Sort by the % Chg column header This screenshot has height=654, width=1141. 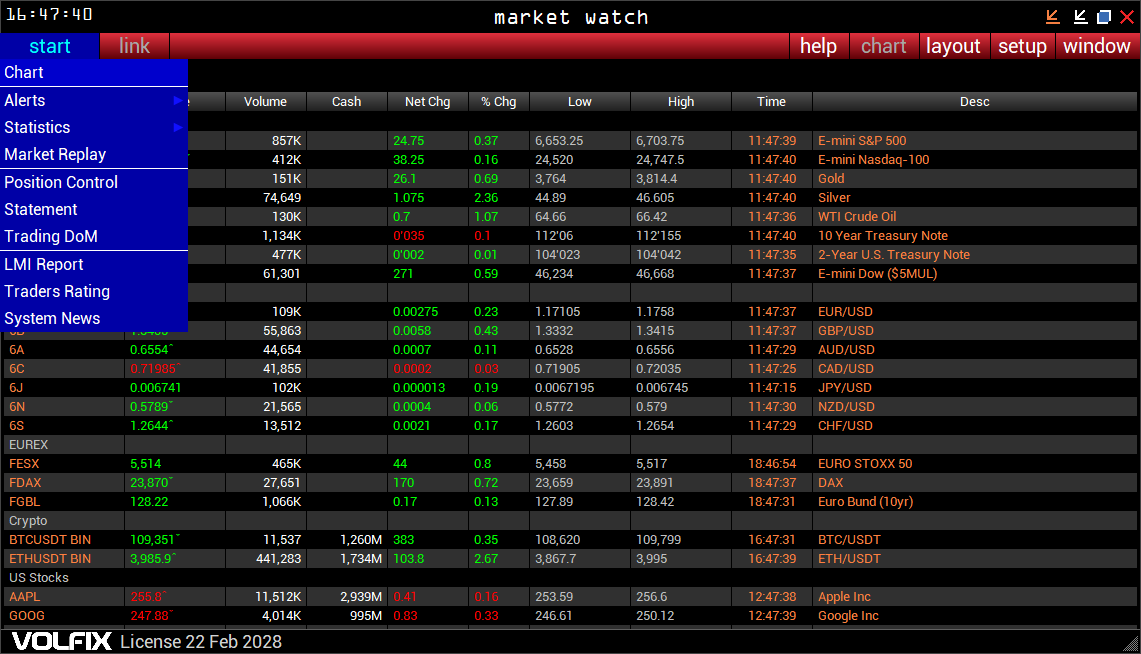click(498, 101)
